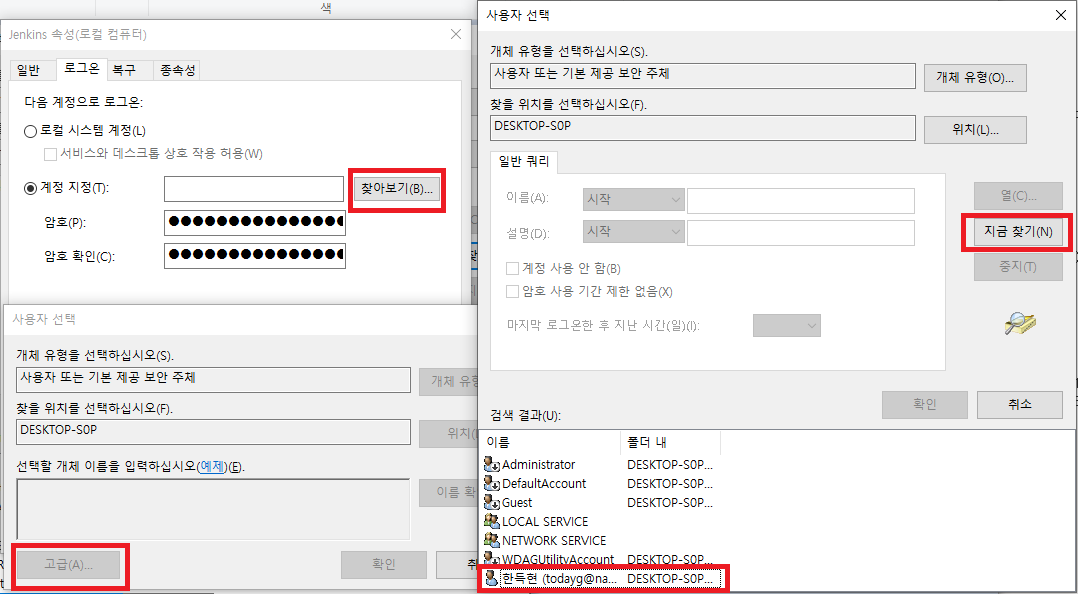1078x595 pixels.
Task: Click the NETWORK SERVICE group icon
Action: pyautogui.click(x=492, y=541)
